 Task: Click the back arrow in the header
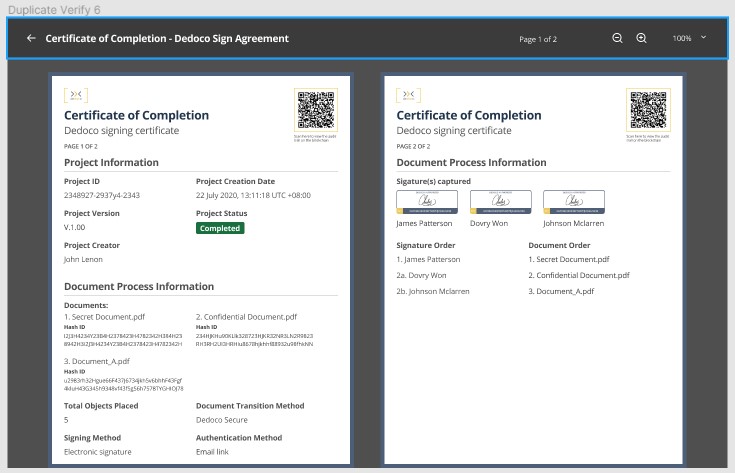click(31, 38)
